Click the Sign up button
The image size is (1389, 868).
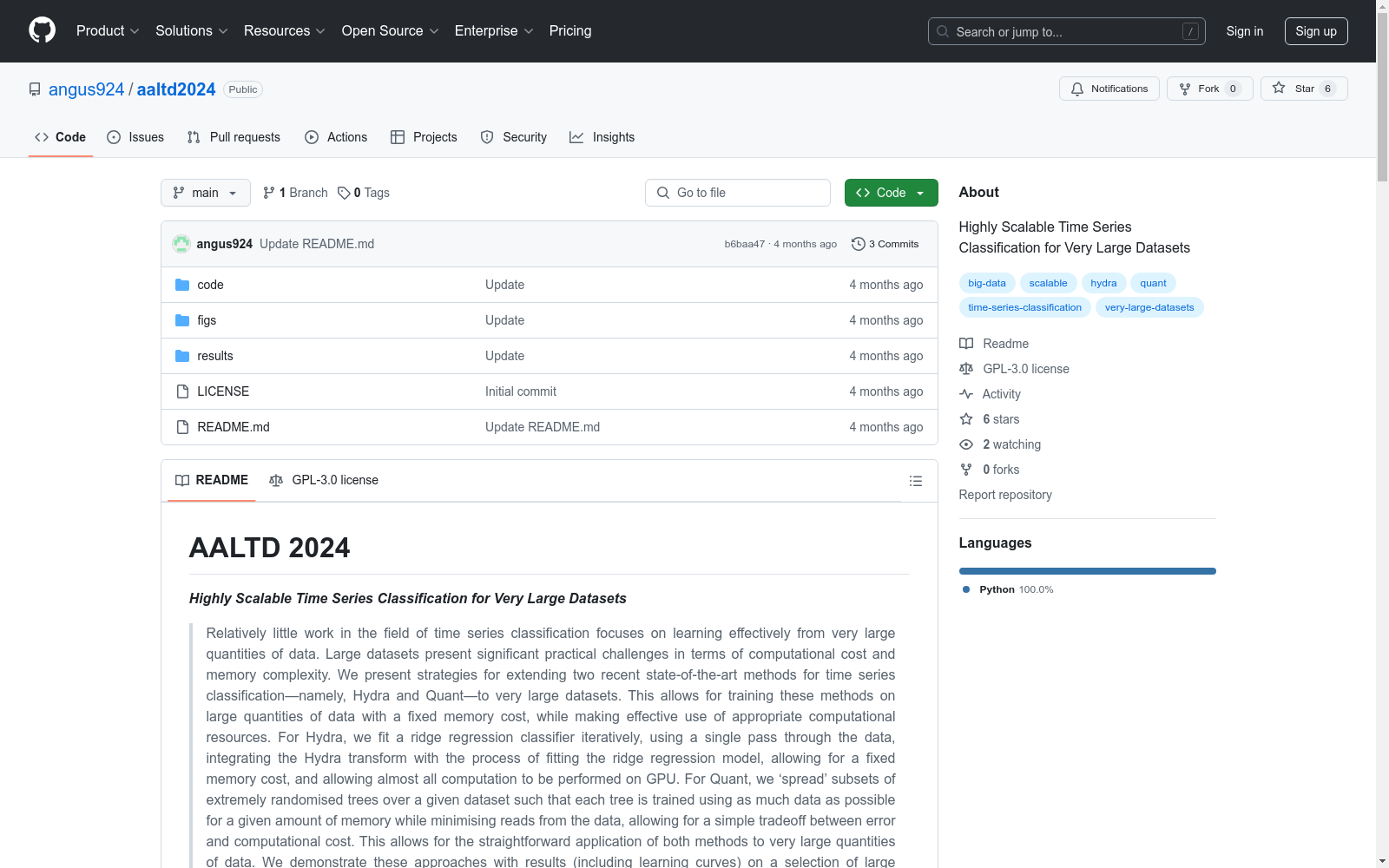(1316, 31)
